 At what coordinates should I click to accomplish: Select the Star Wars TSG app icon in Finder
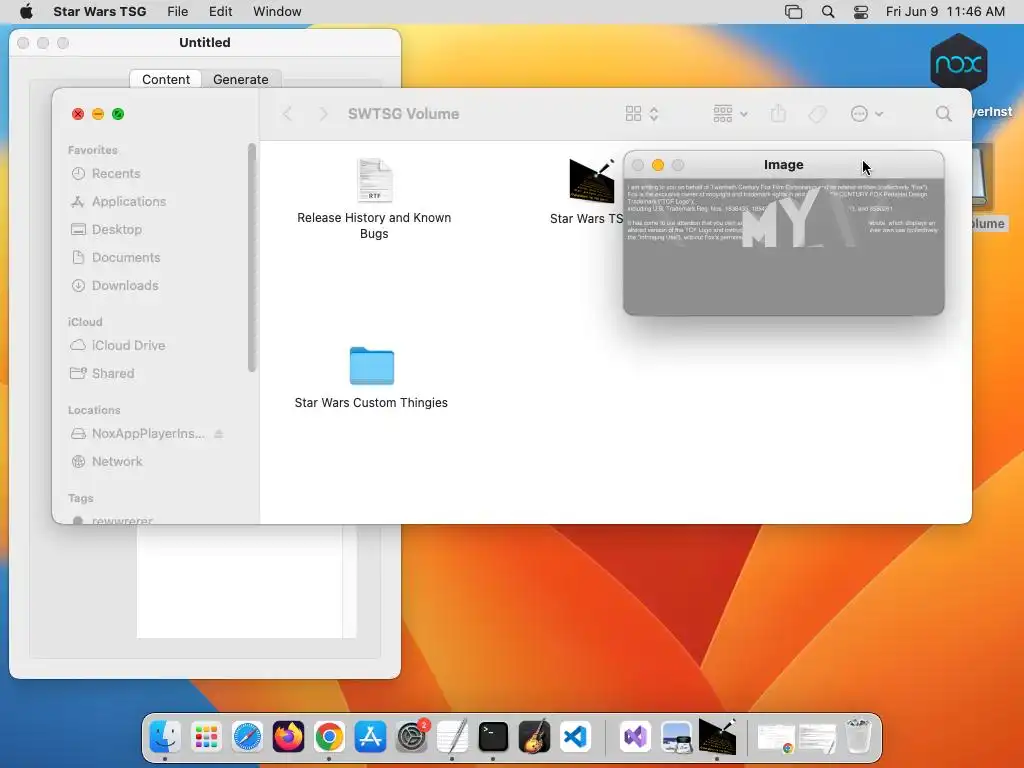tap(591, 181)
